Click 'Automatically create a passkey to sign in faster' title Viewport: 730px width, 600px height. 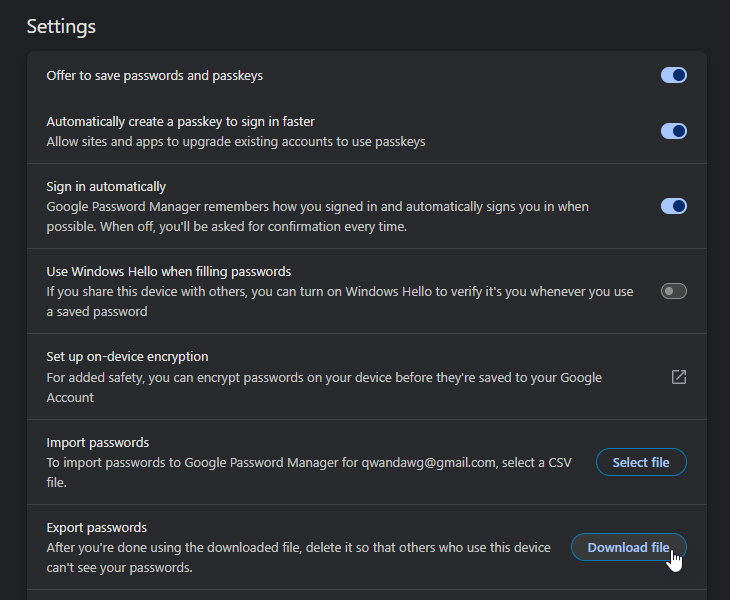click(x=180, y=122)
